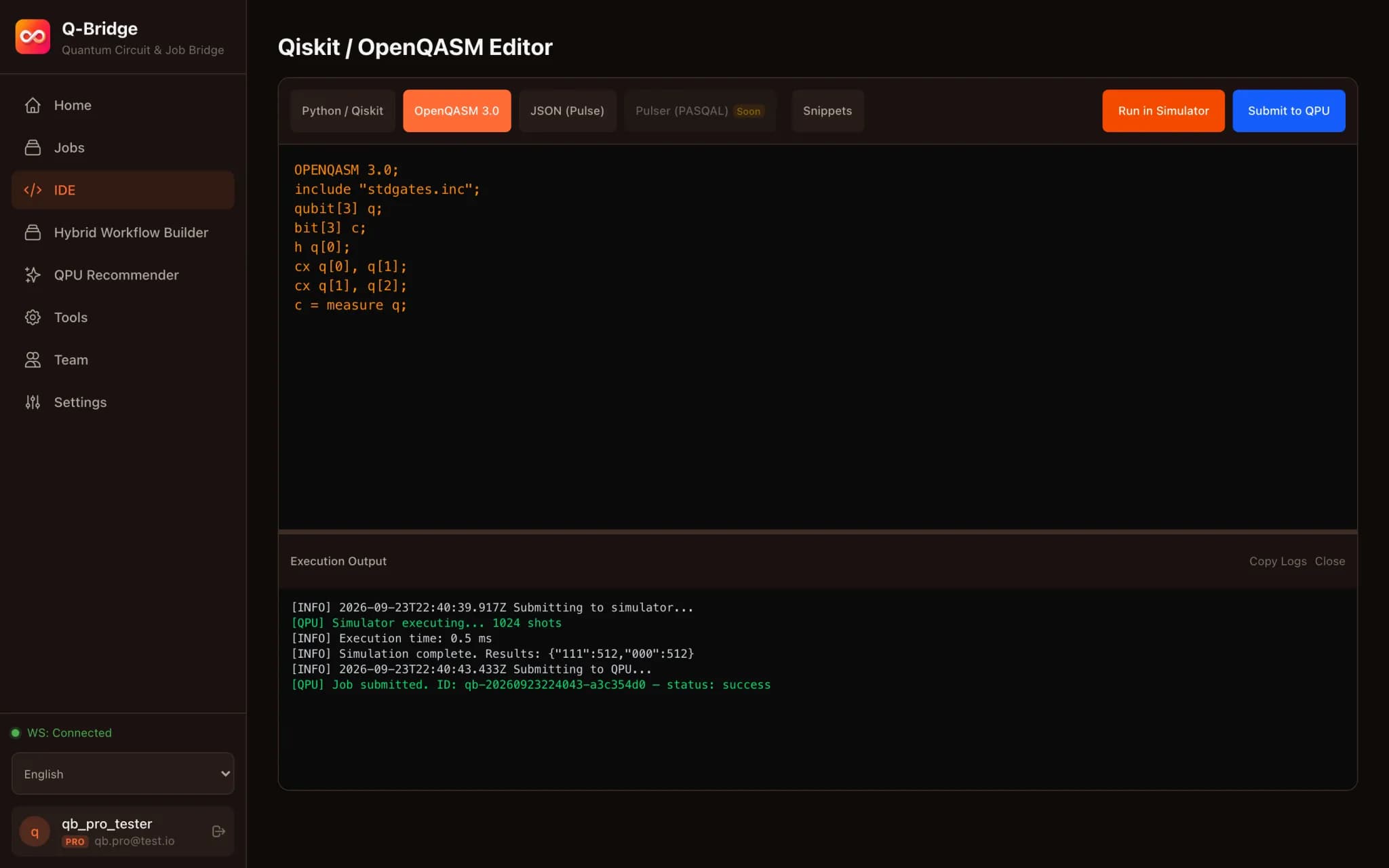The height and width of the screenshot is (868, 1389).
Task: Click log line 'Execution time: 0.5 ms'
Action: (391, 638)
